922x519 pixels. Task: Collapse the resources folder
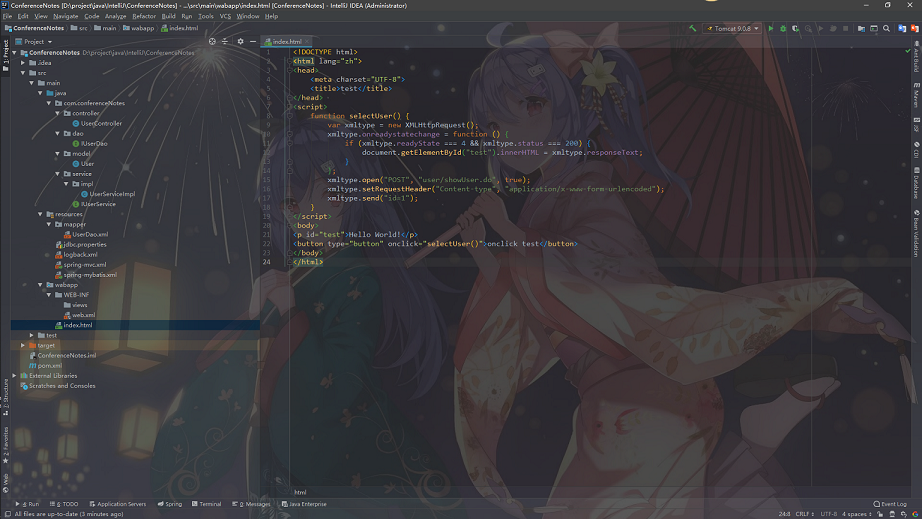[x=40, y=214]
